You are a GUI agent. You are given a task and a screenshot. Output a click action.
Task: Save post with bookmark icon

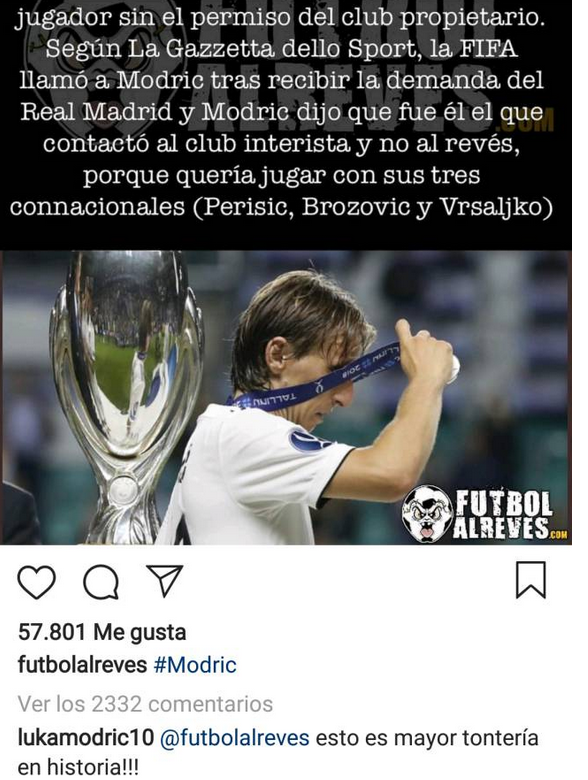pos(531,580)
